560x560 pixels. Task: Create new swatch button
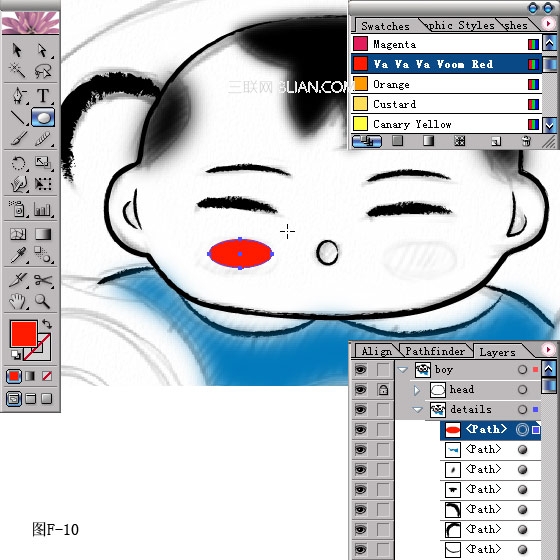495,141
